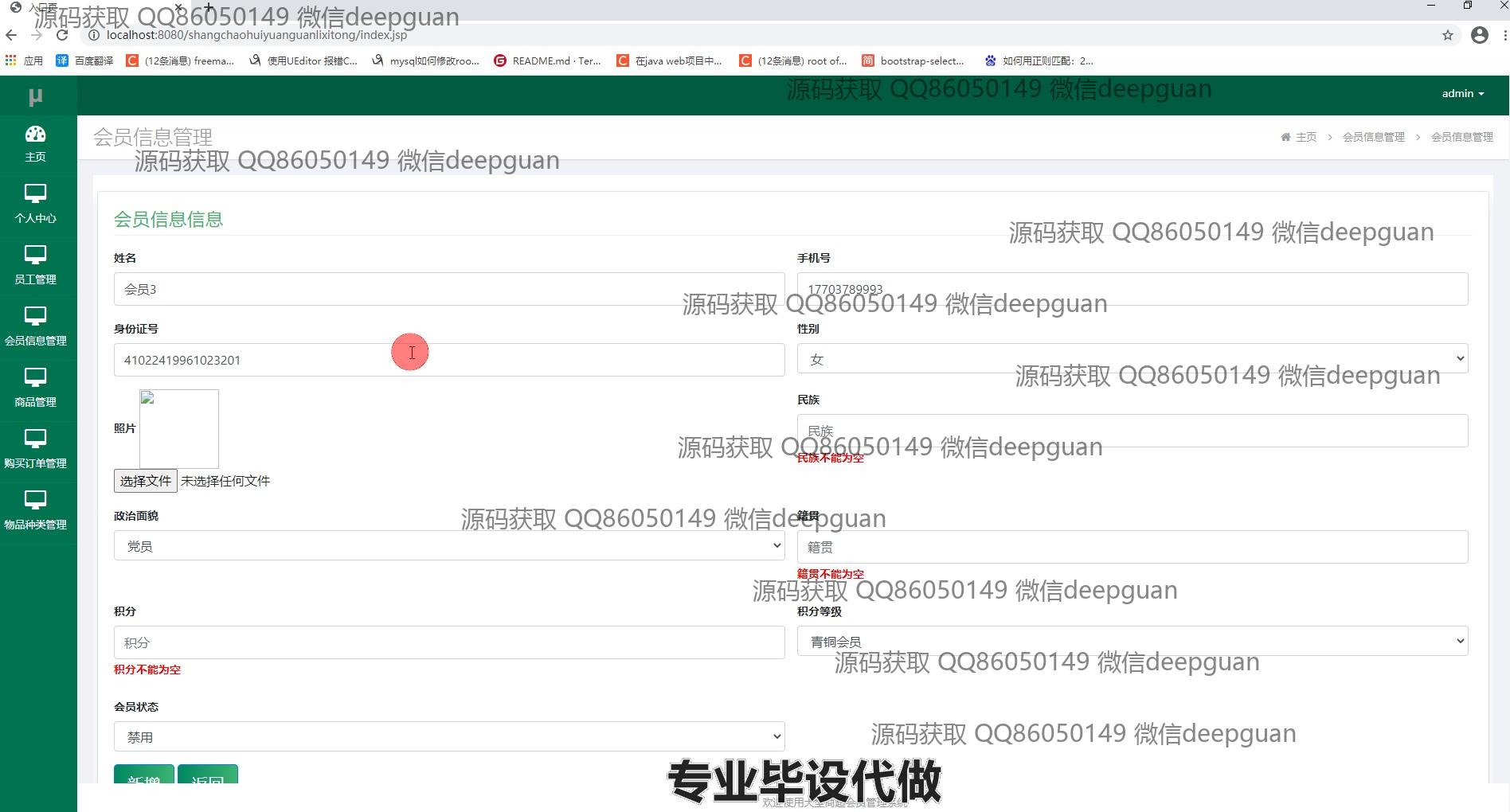Open the 主页 dashboard icon in sidebar

coord(36,135)
